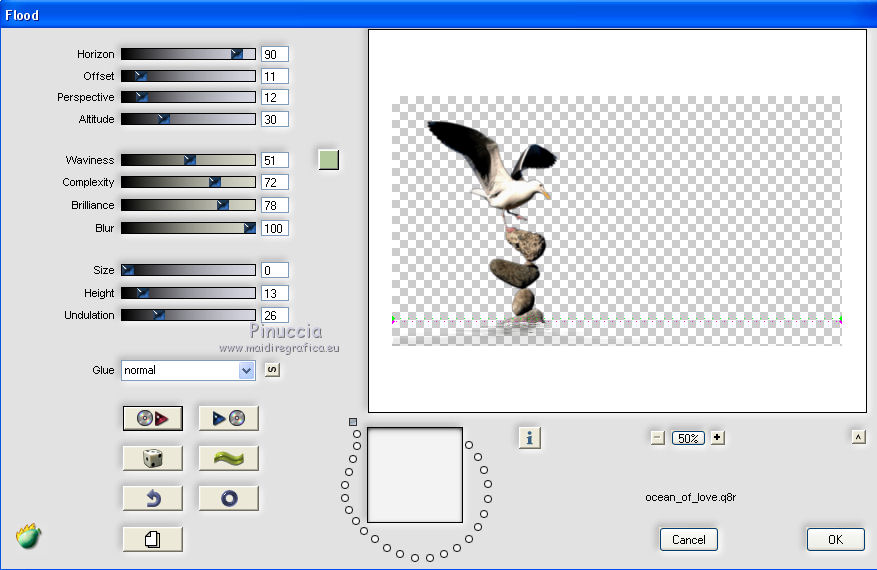Click the Size value field showing 0
Image resolution: width=877 pixels, height=570 pixels.
coord(275,270)
